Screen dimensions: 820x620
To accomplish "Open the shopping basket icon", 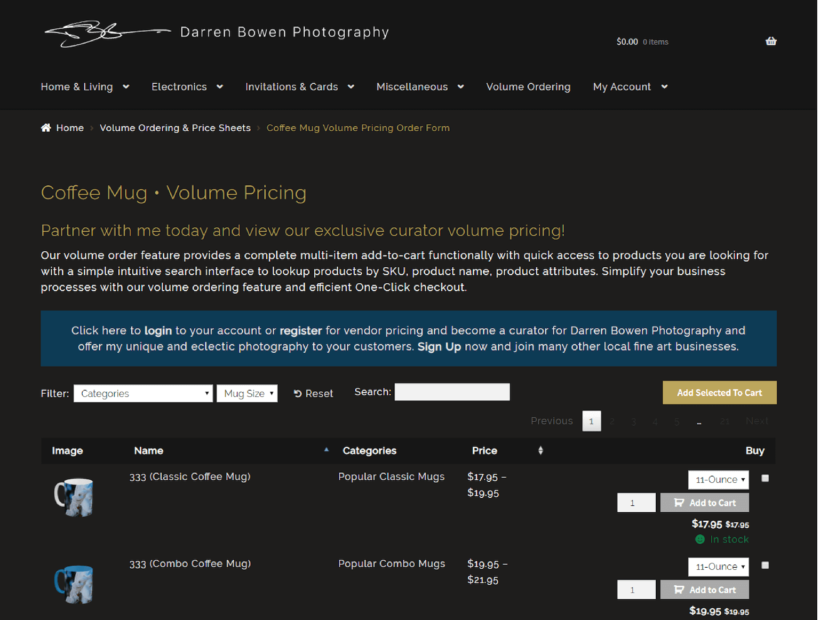I will tap(771, 41).
